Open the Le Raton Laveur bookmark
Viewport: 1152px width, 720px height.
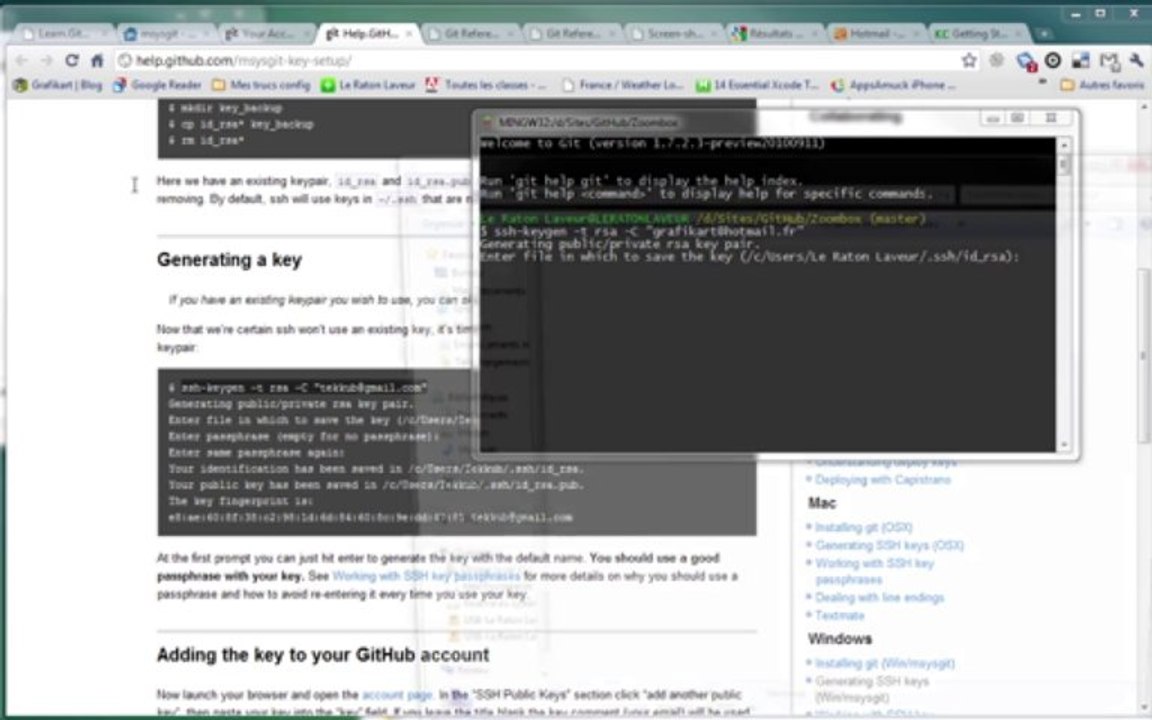pyautogui.click(x=368, y=85)
